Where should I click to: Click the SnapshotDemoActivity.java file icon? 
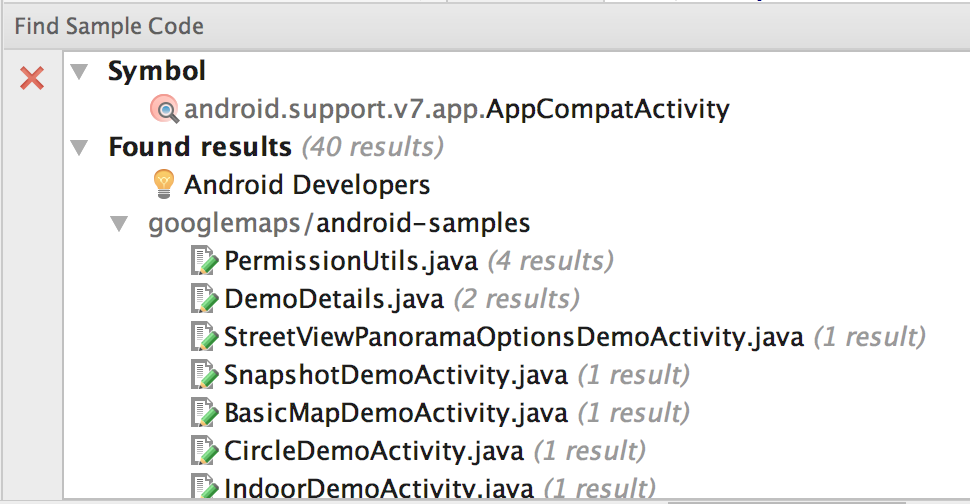click(x=204, y=375)
